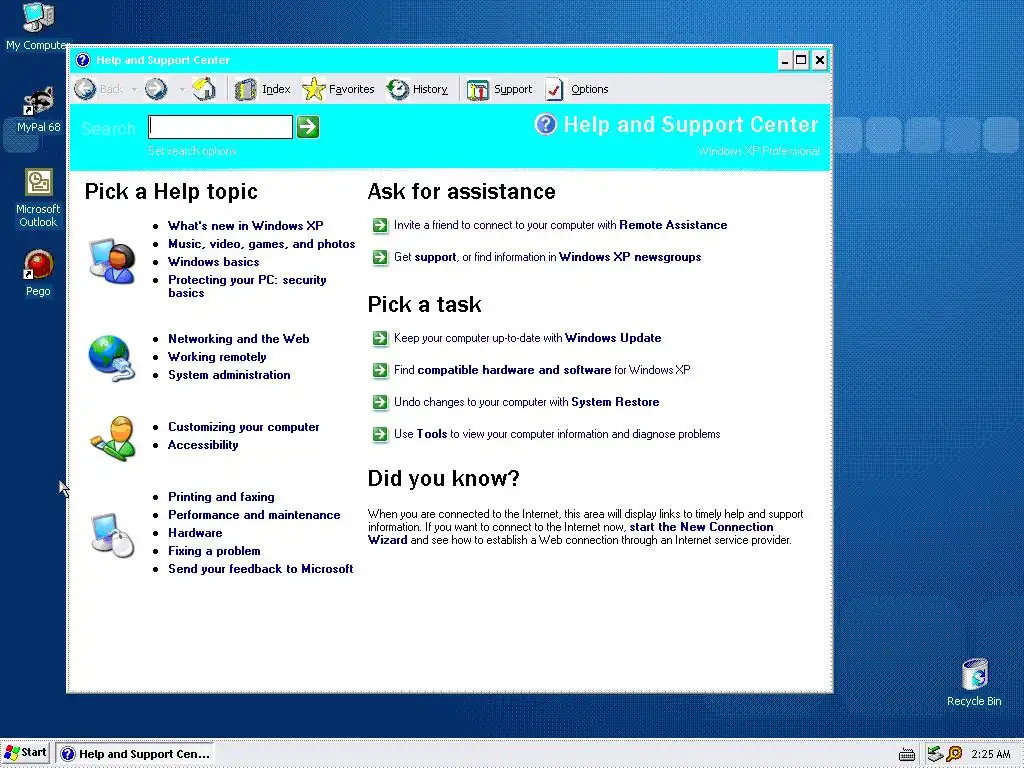Open Windows XP newsgroups link
The image size is (1024, 768).
click(x=630, y=257)
